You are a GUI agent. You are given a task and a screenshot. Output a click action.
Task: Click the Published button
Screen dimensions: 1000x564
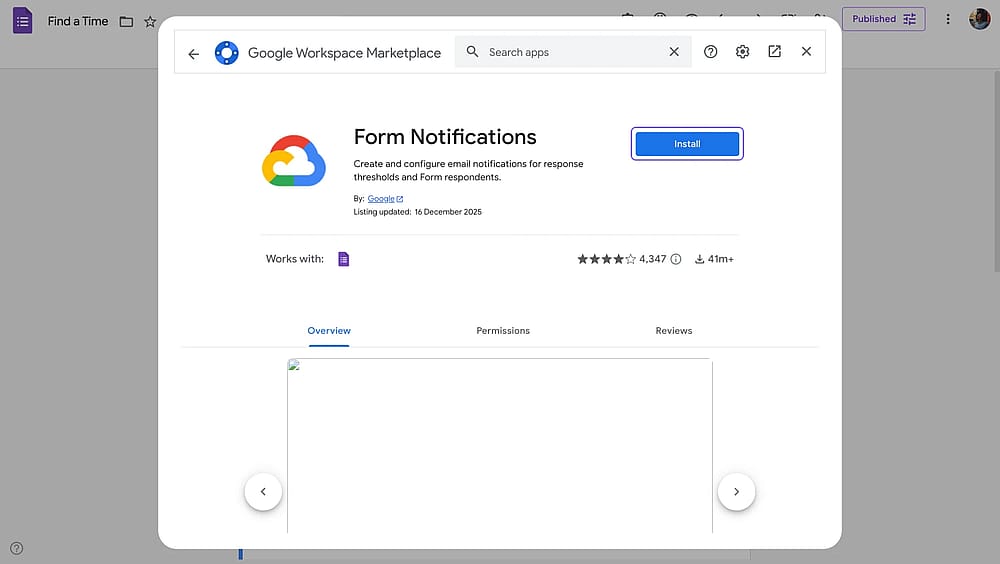coord(883,19)
